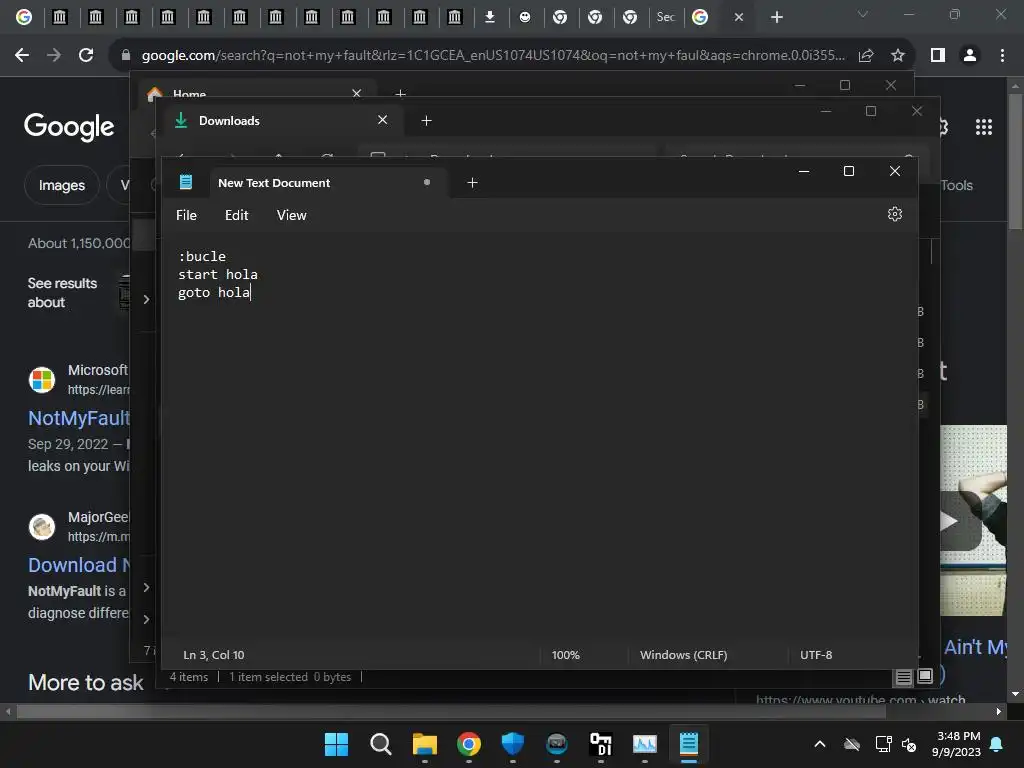The image size is (1024, 768).
Task: Click the Chrome vertical scrollbar thumb
Action: (1014, 161)
